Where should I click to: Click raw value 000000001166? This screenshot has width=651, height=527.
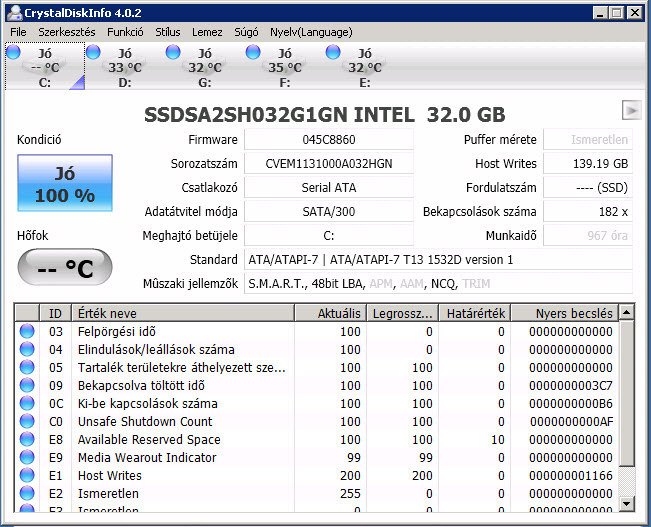pos(571,476)
